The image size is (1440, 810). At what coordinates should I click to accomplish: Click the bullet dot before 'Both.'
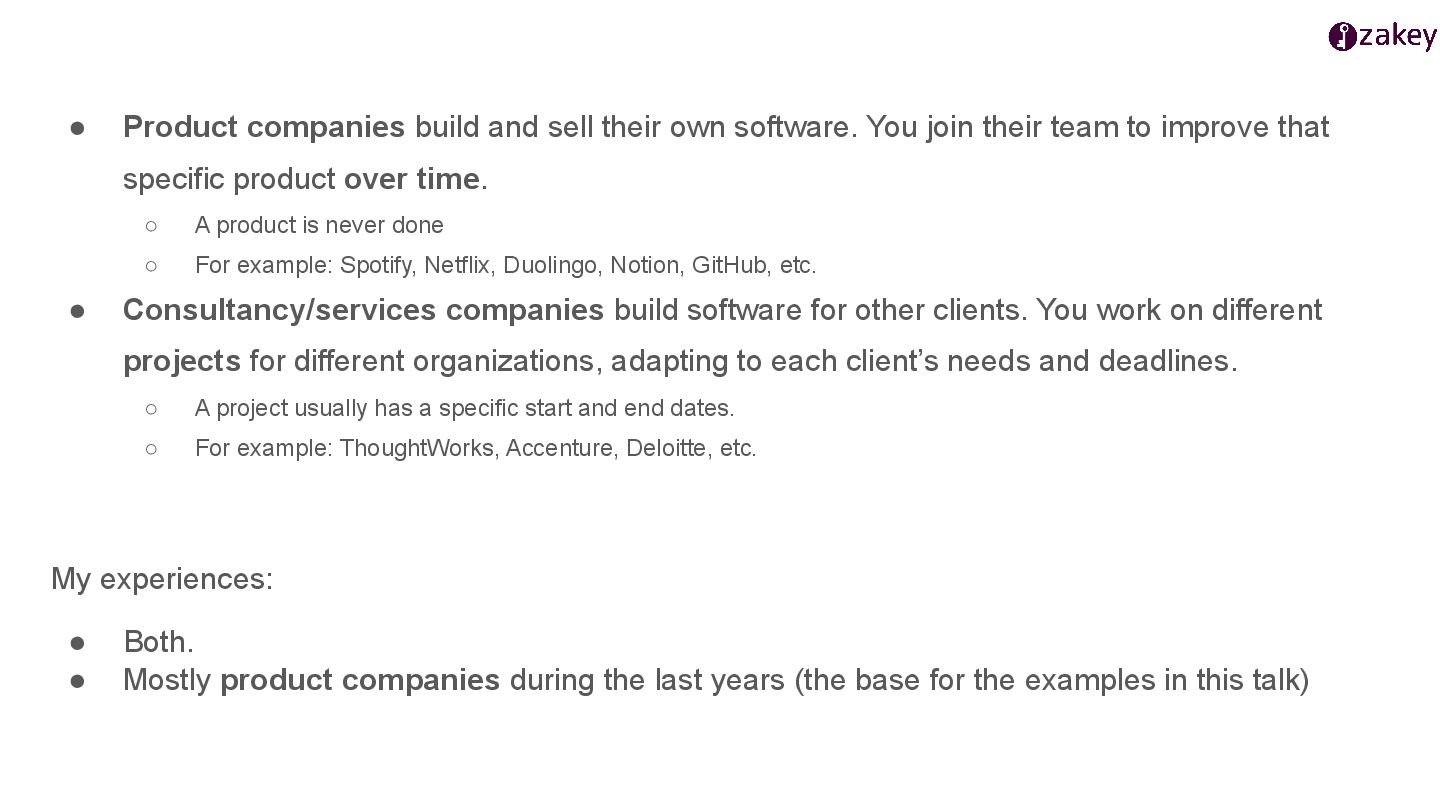pyautogui.click(x=77, y=642)
